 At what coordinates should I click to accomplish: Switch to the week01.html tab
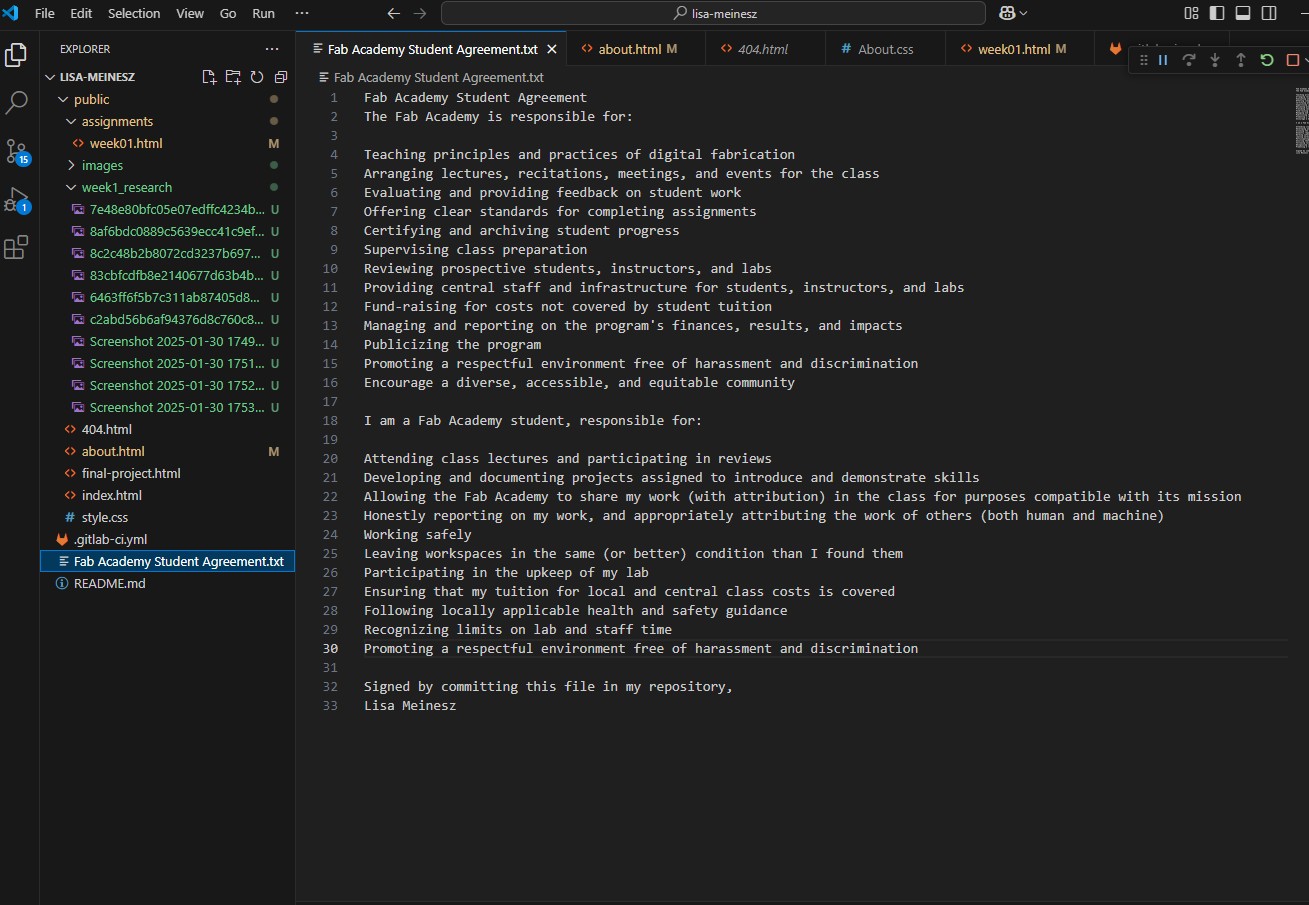click(x=1020, y=49)
